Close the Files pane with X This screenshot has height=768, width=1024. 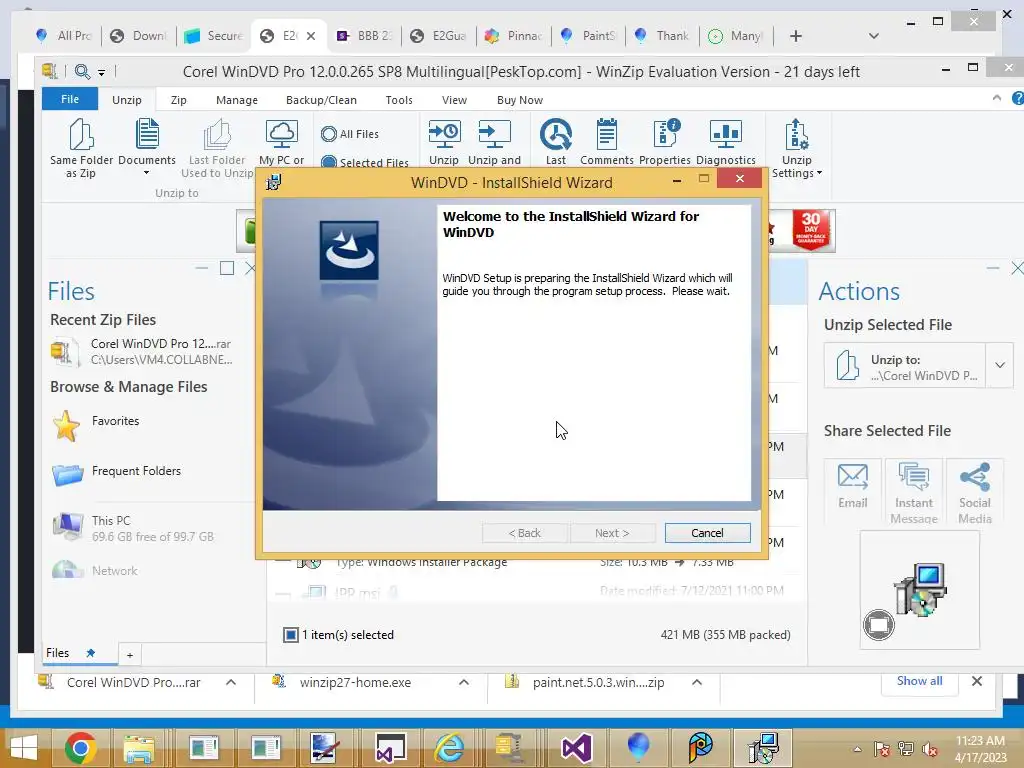(250, 268)
